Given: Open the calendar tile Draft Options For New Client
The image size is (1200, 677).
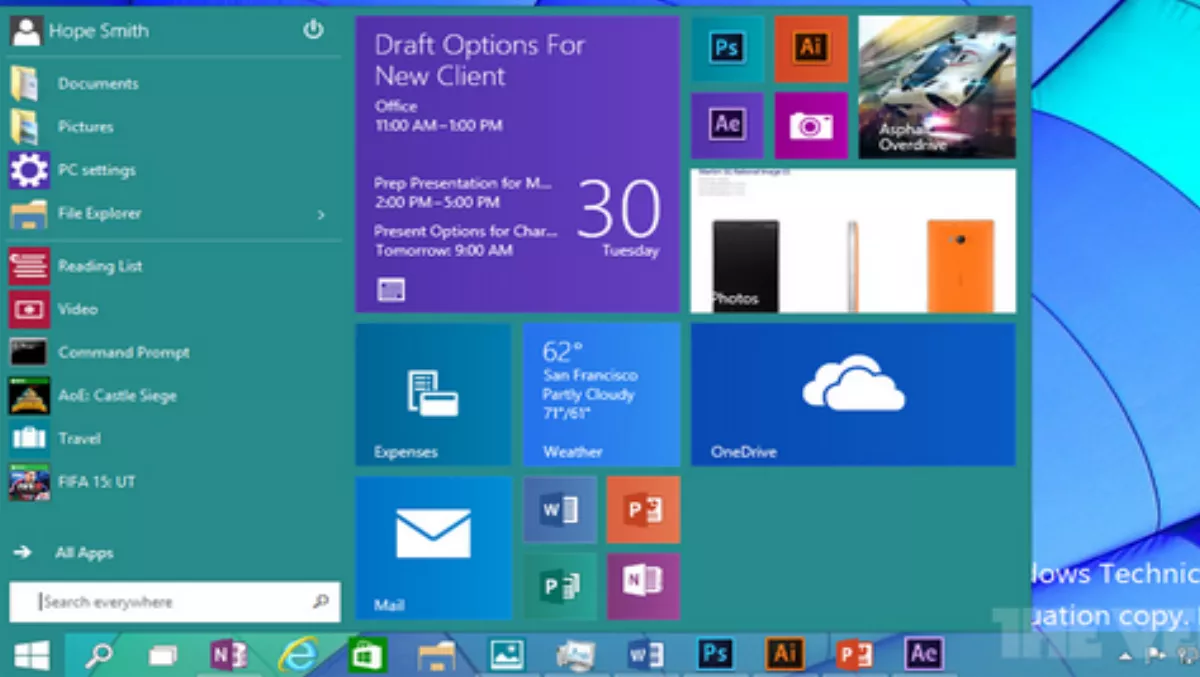Looking at the screenshot, I should coord(518,164).
